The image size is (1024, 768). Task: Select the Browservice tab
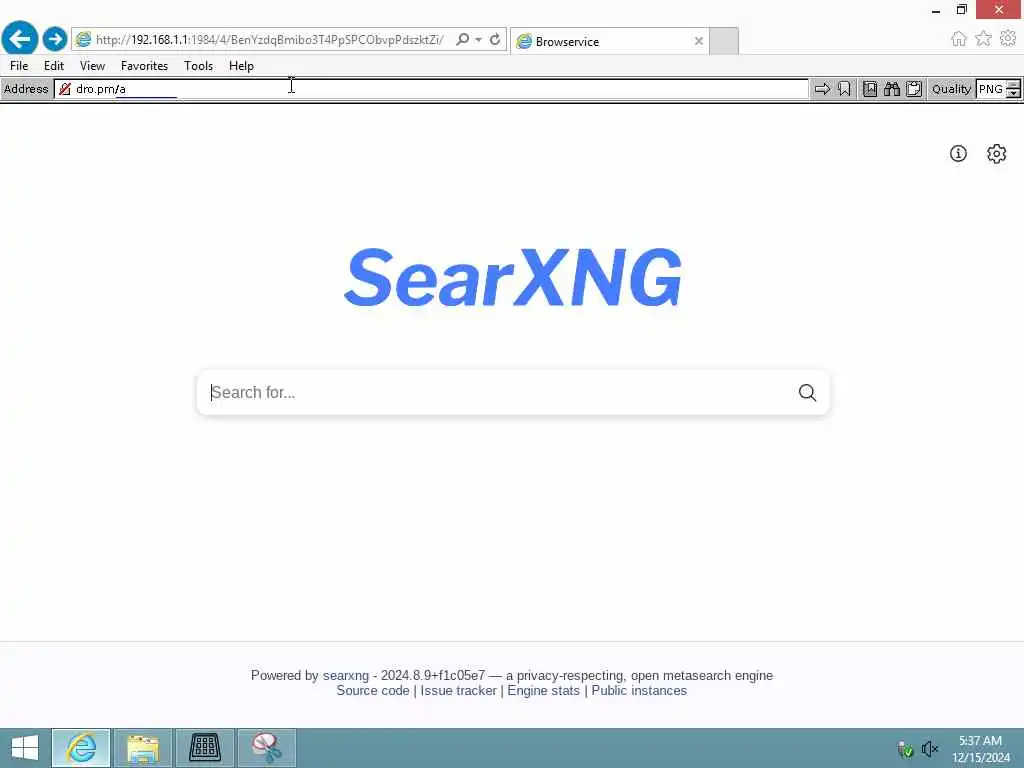point(609,41)
